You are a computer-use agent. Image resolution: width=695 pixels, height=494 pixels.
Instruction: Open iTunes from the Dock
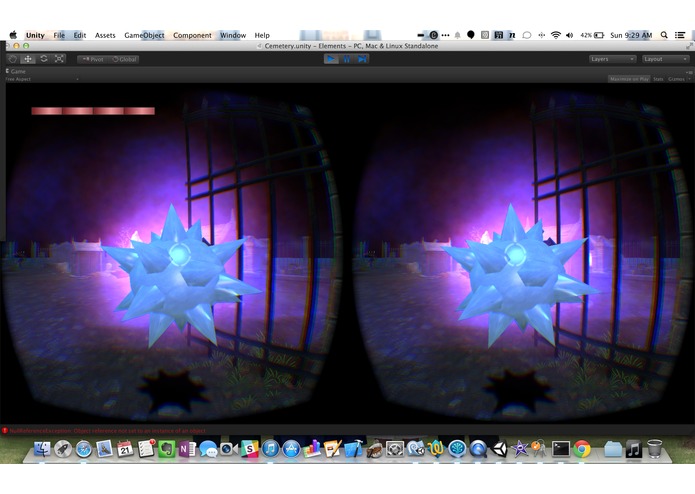(x=270, y=449)
